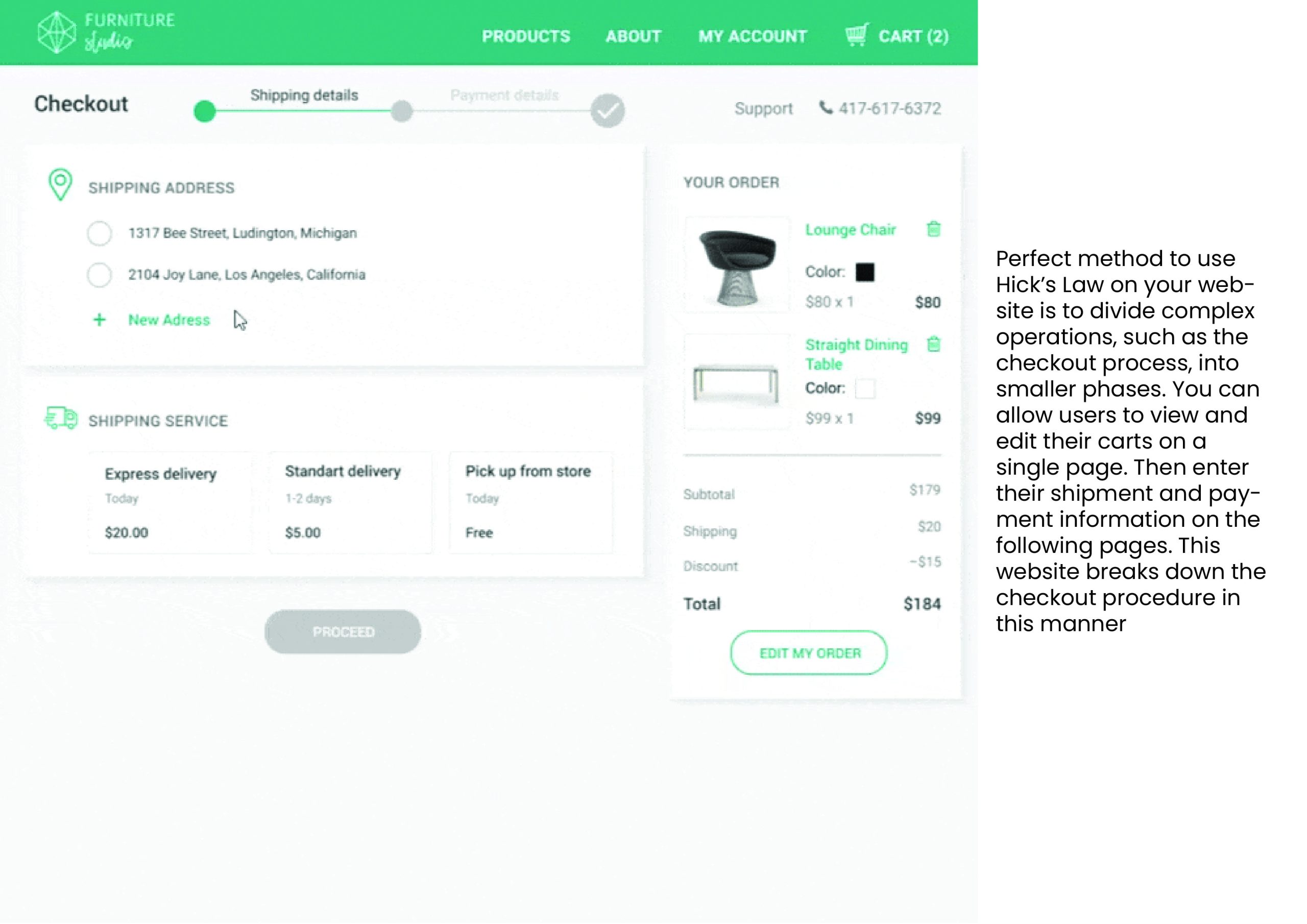
Task: Click the Furniture Studio logo icon
Action: click(x=56, y=33)
